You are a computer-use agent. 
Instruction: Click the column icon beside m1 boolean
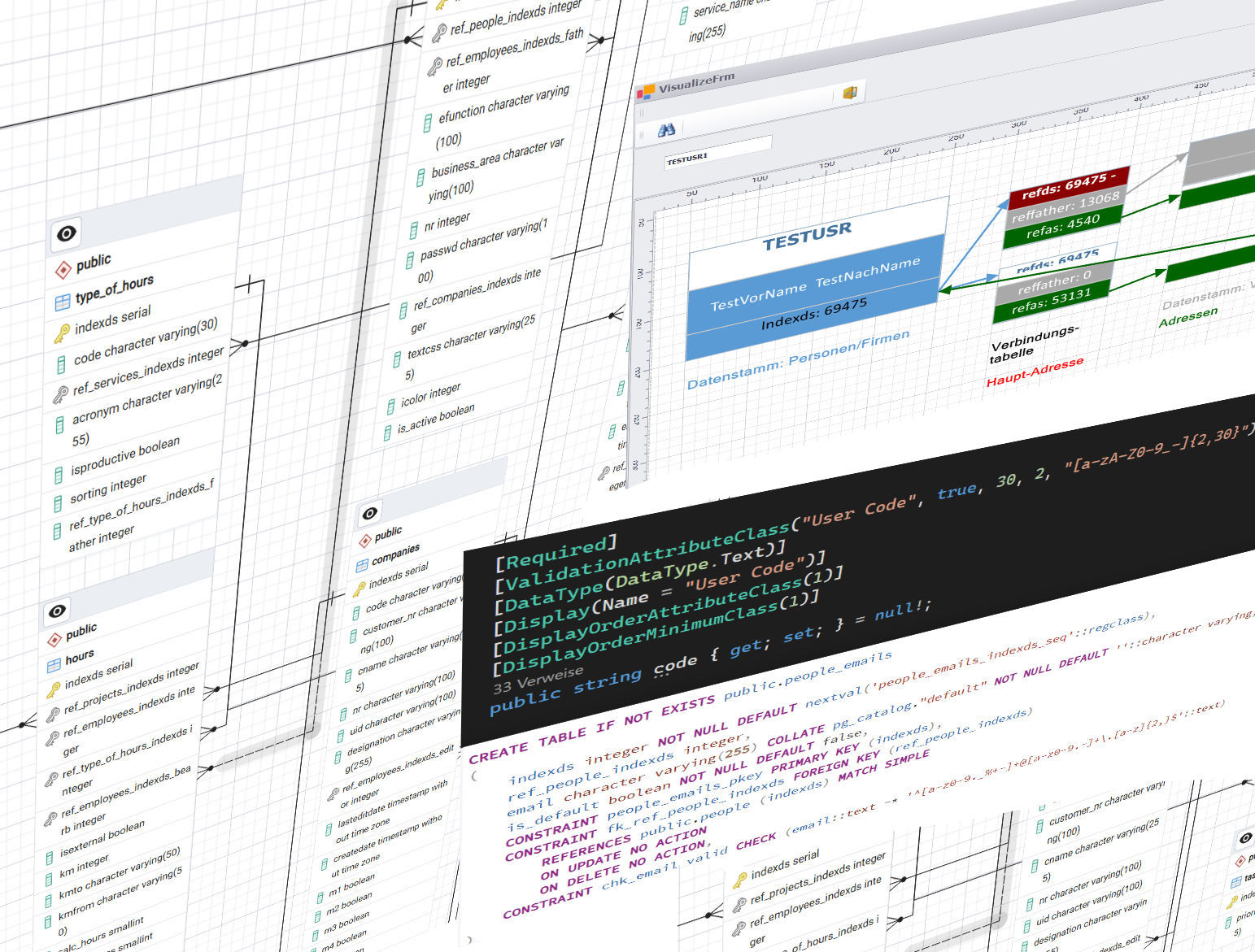pos(321,898)
